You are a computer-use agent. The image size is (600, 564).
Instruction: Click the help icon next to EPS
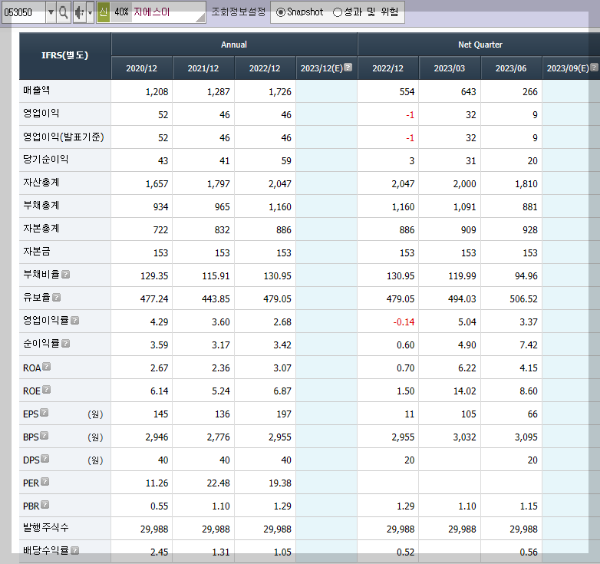[x=44, y=412]
